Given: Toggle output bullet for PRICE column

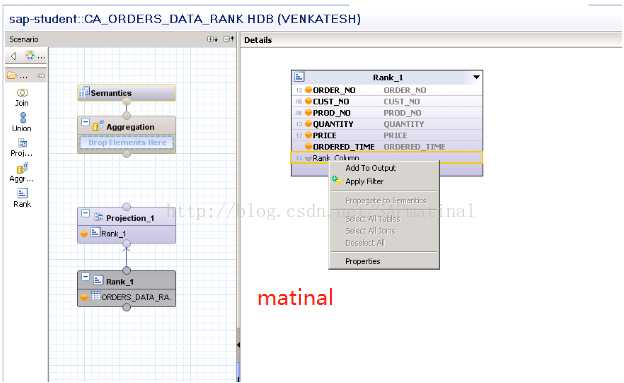Looking at the screenshot, I should click(x=308, y=135).
